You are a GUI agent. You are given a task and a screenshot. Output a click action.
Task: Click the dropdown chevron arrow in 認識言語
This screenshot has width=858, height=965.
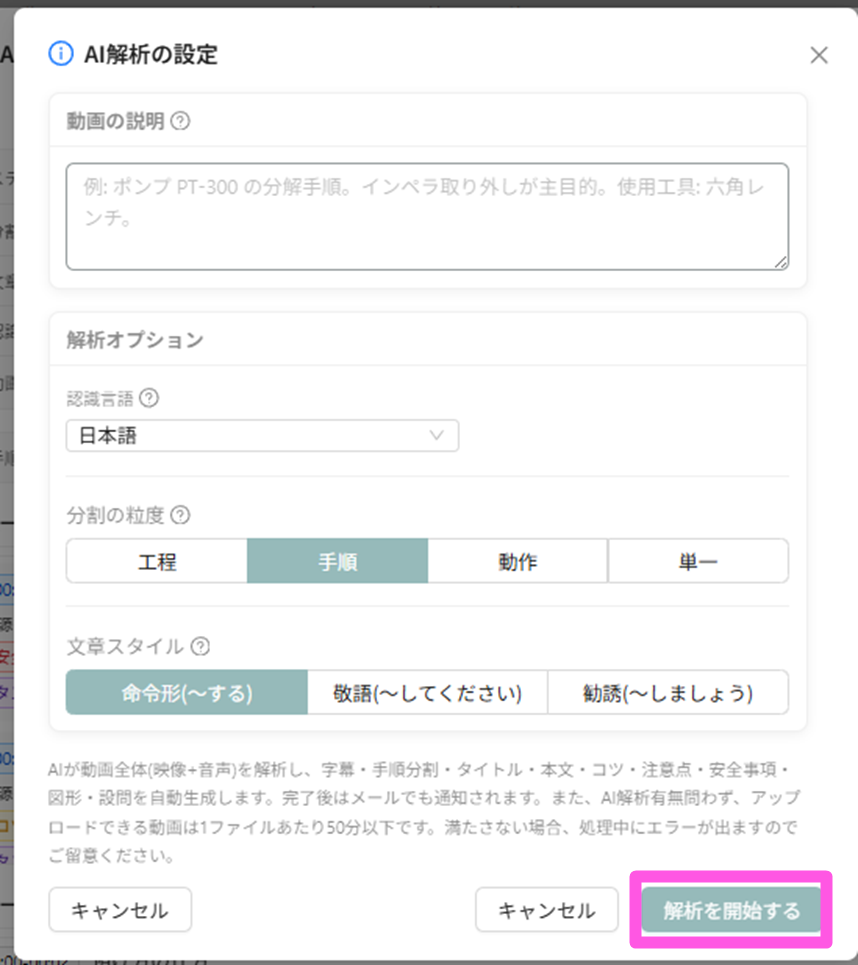436,436
